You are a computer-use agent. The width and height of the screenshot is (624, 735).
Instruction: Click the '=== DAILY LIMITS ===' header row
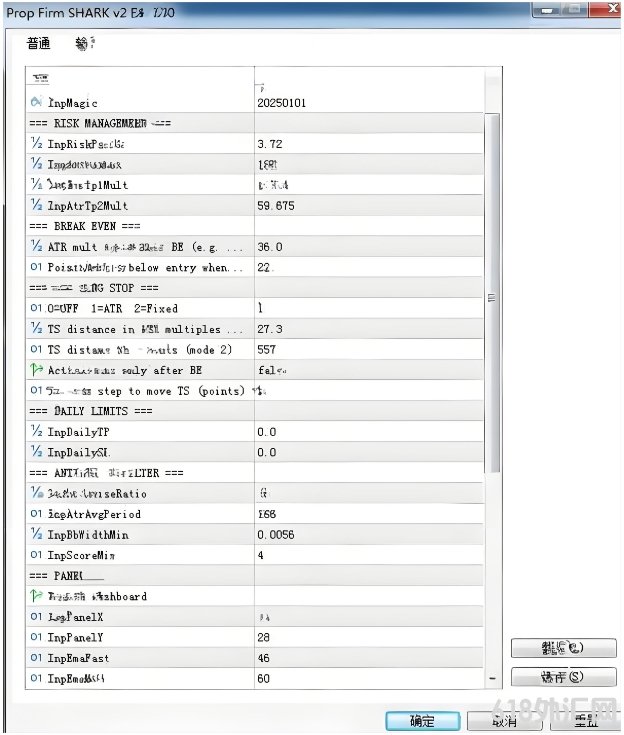click(x=255, y=411)
